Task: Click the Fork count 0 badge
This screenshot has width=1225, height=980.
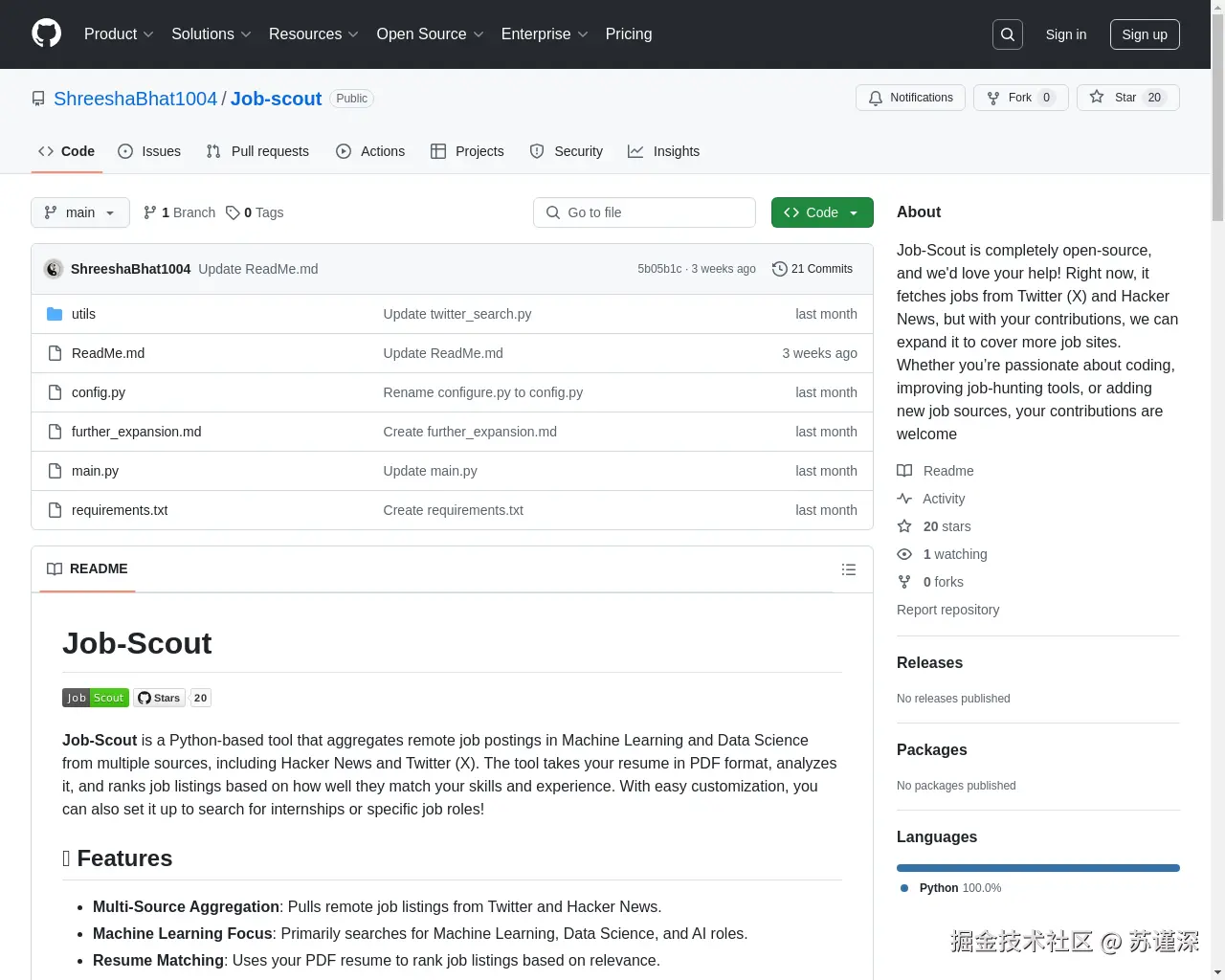Action: click(x=1046, y=98)
